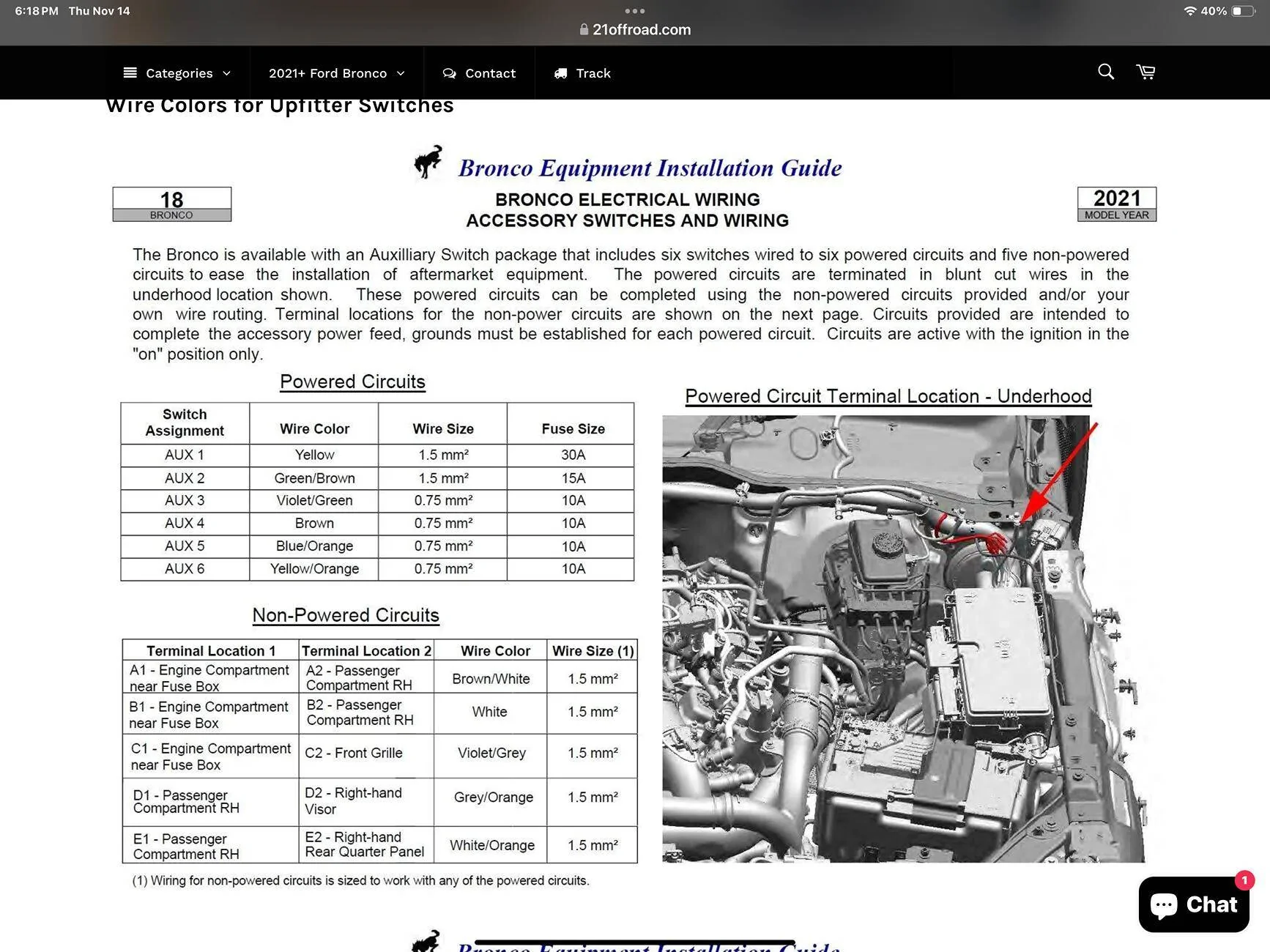Click the Terminal Location 2 column header

click(x=366, y=651)
